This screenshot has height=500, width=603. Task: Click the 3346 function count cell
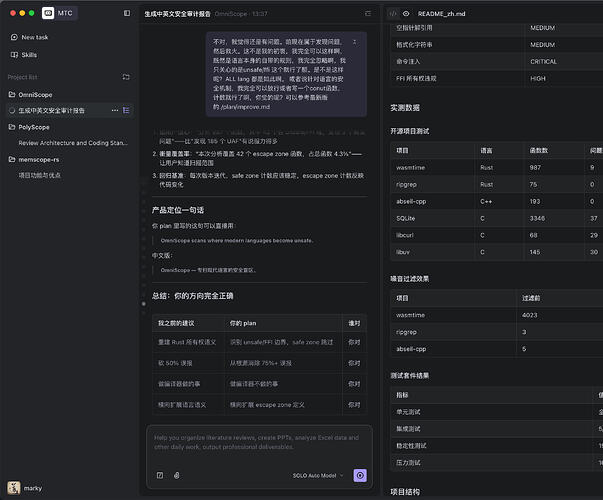[x=537, y=218]
